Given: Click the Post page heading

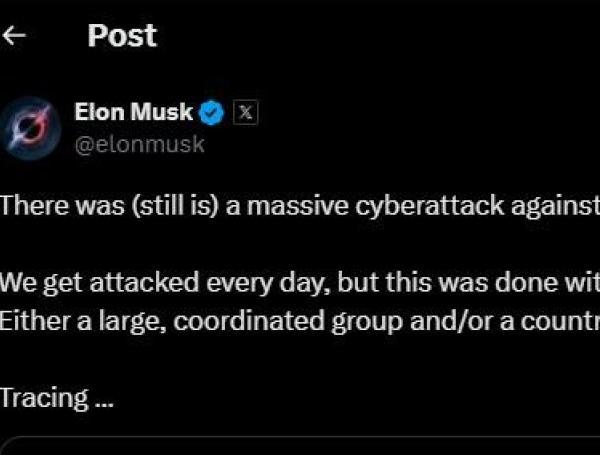Looking at the screenshot, I should click(122, 36).
